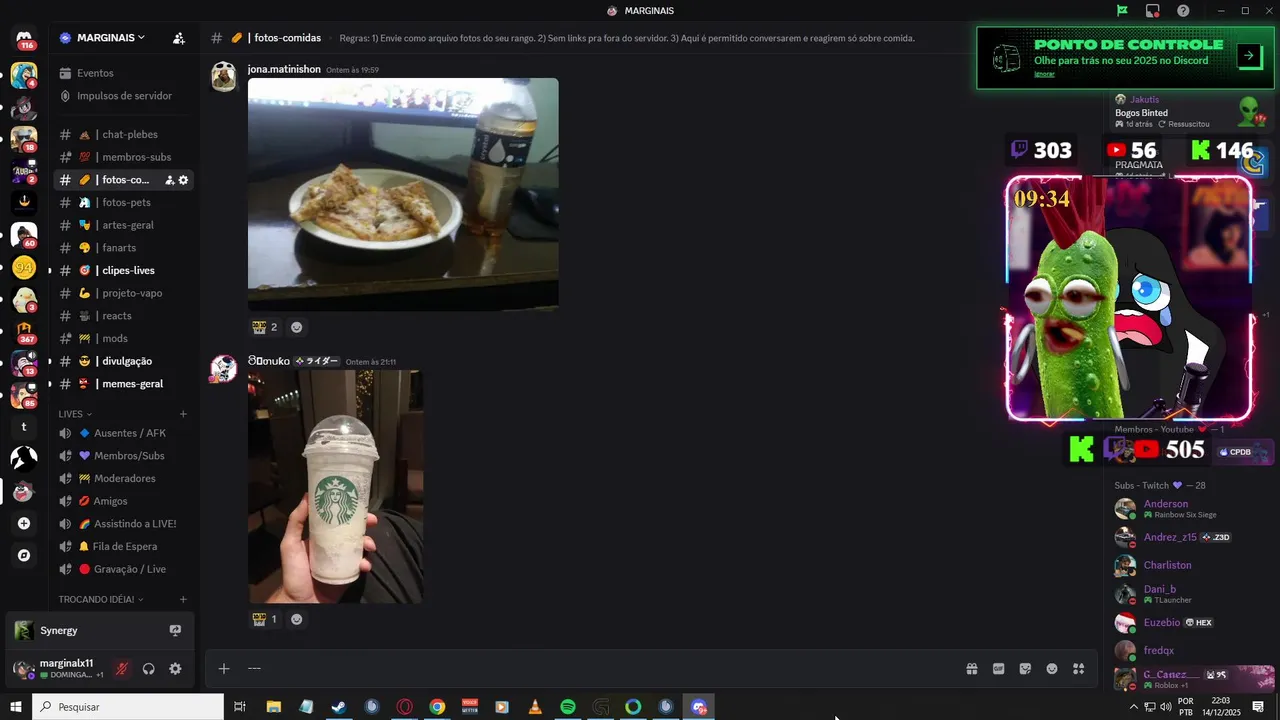Viewport: 1280px width, 720px height.
Task: Show hidden system tray icons chevron
Action: pyautogui.click(x=1133, y=707)
